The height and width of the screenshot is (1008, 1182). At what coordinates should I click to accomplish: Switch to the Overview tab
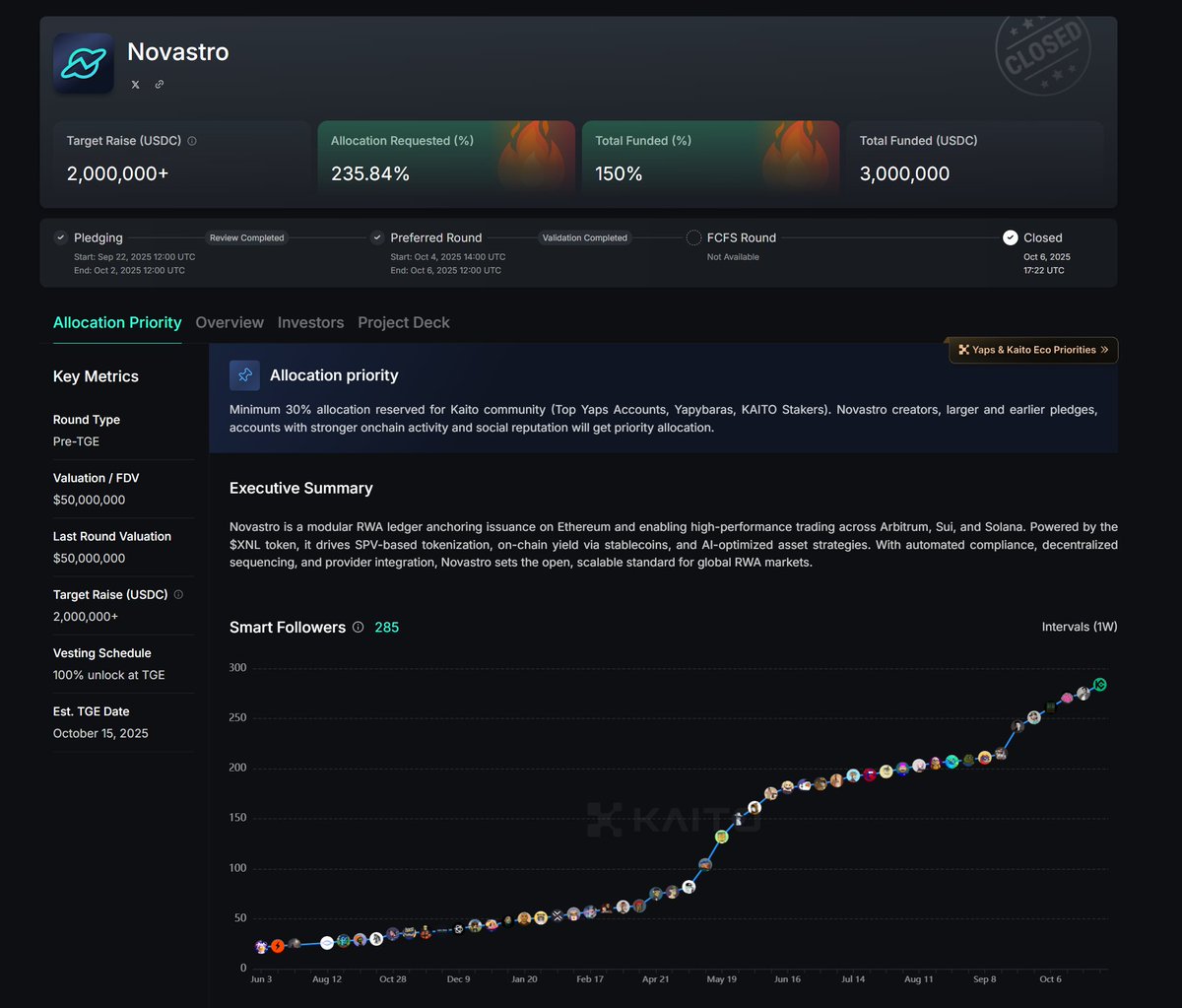(230, 322)
